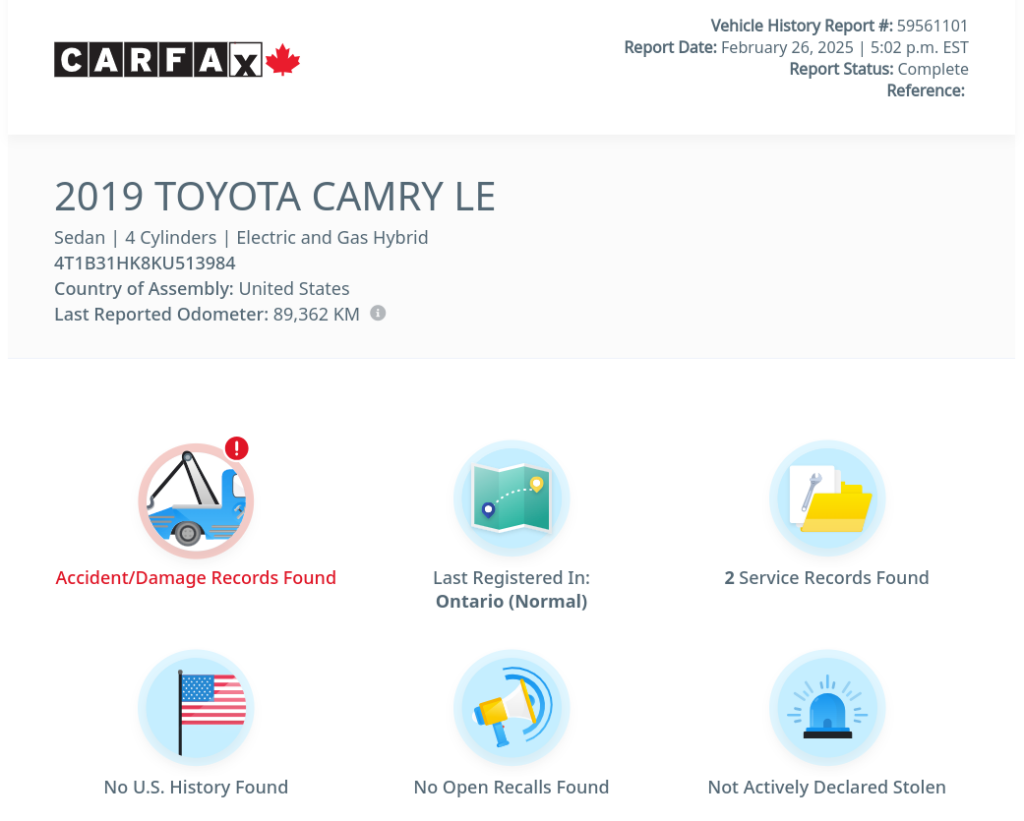Select No U.S. History Found label
Viewport: 1024px width, 821px height.
(x=196, y=787)
